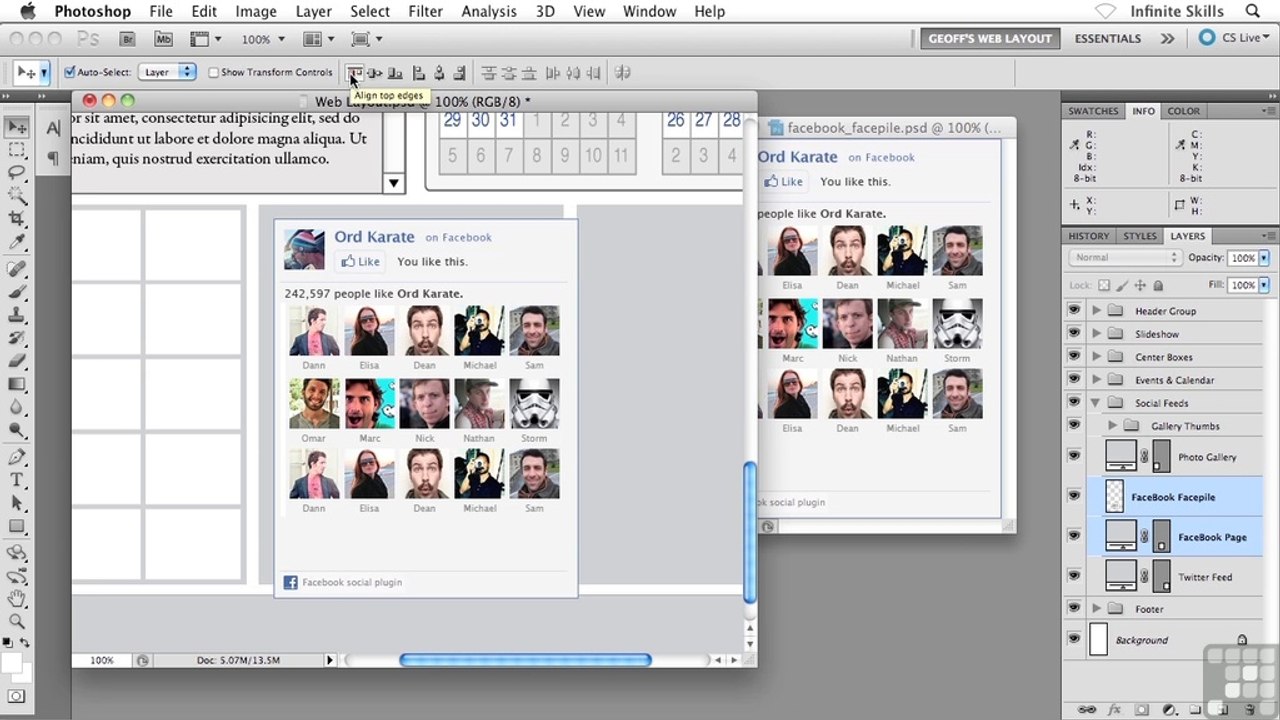Viewport: 1280px width, 720px height.
Task: Select the Crop tool
Action: (17, 219)
